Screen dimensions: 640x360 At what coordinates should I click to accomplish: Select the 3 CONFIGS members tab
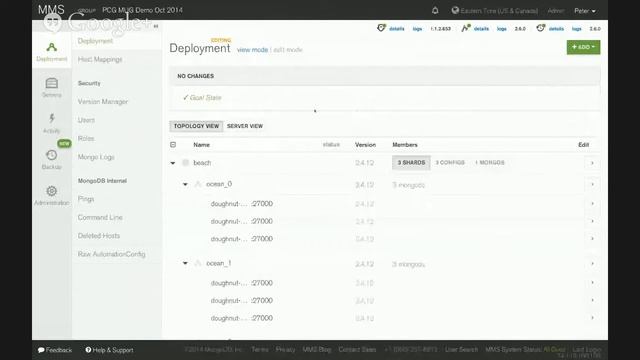(x=450, y=162)
